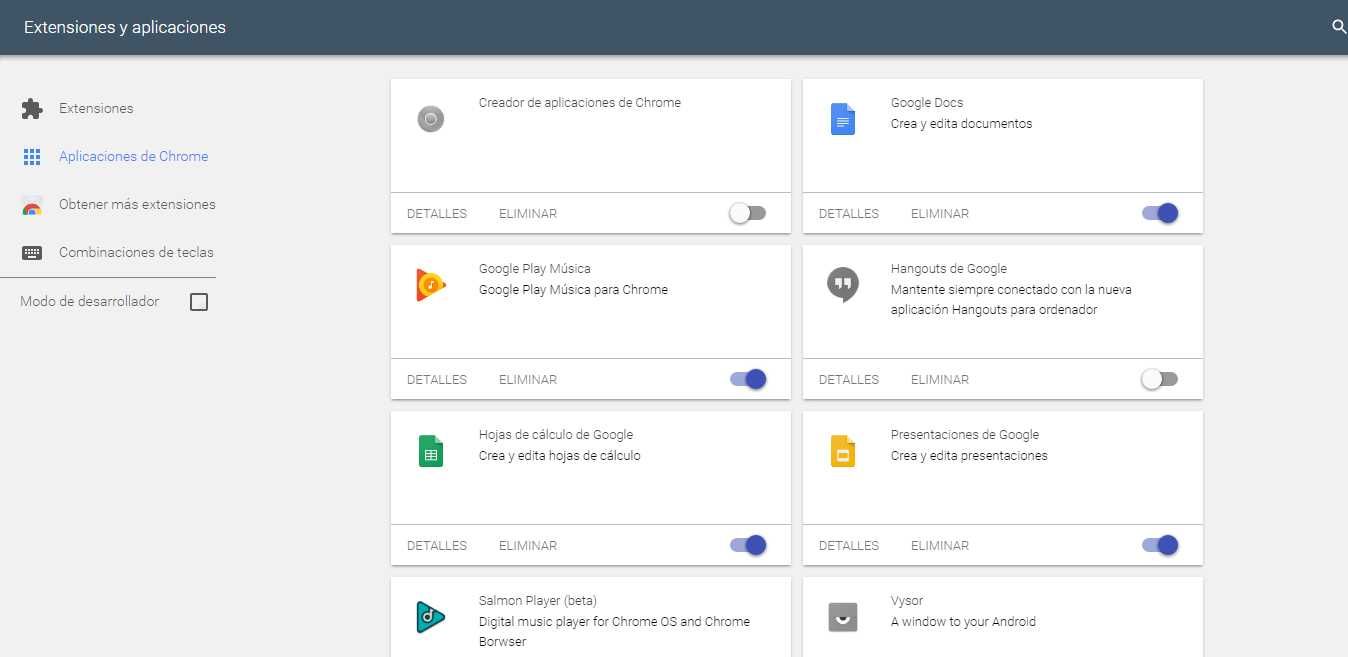The width and height of the screenshot is (1348, 657).
Task: Click 'A window to your Android' description
Action: 963,622
